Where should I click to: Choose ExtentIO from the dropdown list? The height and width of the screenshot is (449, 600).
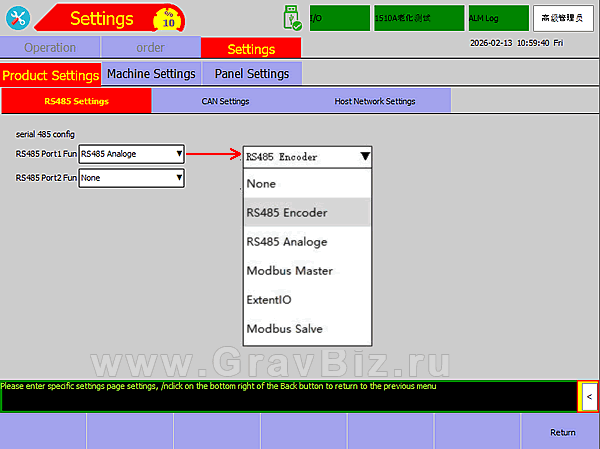click(x=268, y=300)
